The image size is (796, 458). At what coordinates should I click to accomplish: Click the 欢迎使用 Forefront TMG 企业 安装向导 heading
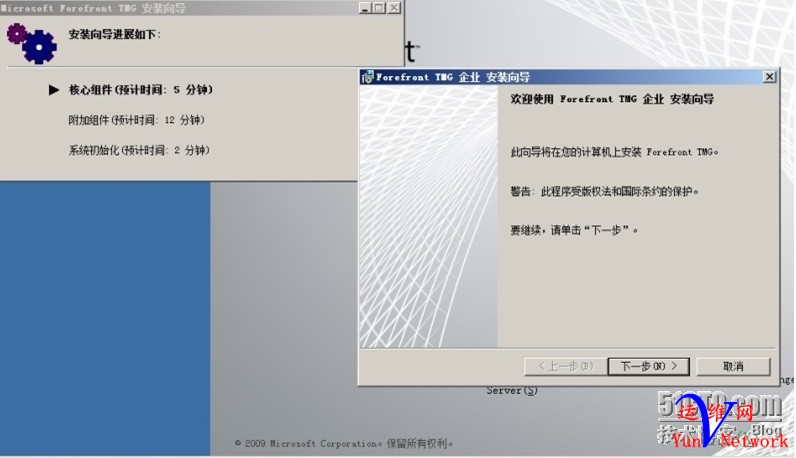612,99
